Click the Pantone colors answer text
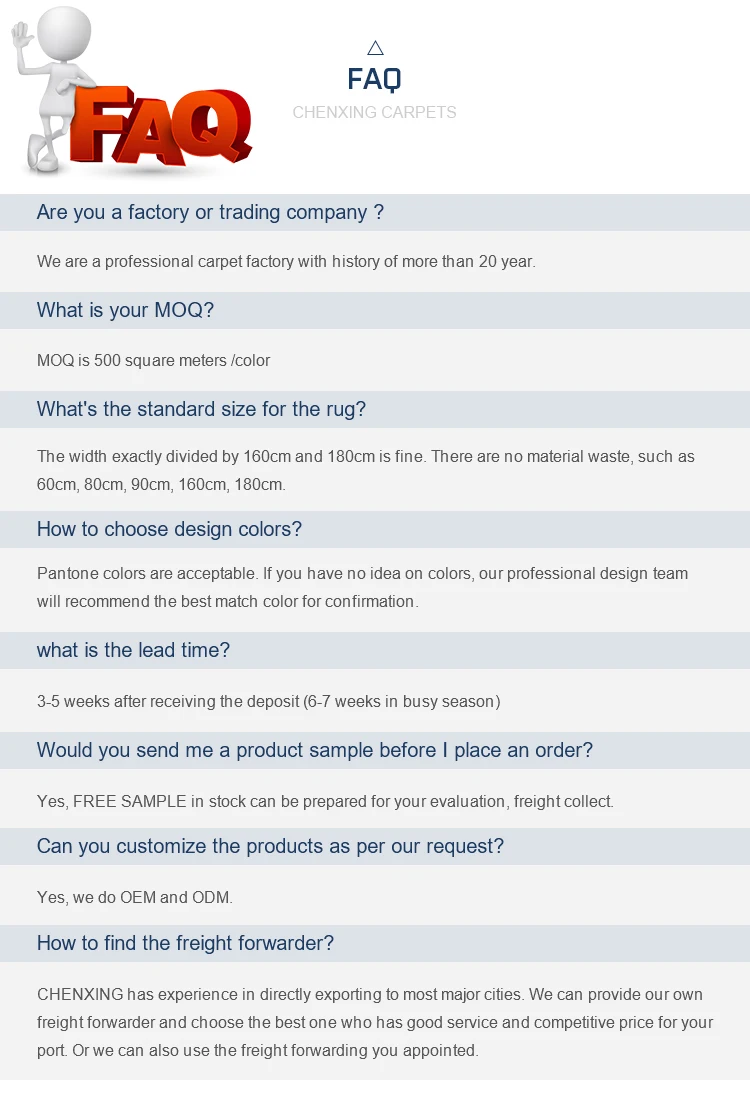Screen dimensions: 750x1103 362,587
